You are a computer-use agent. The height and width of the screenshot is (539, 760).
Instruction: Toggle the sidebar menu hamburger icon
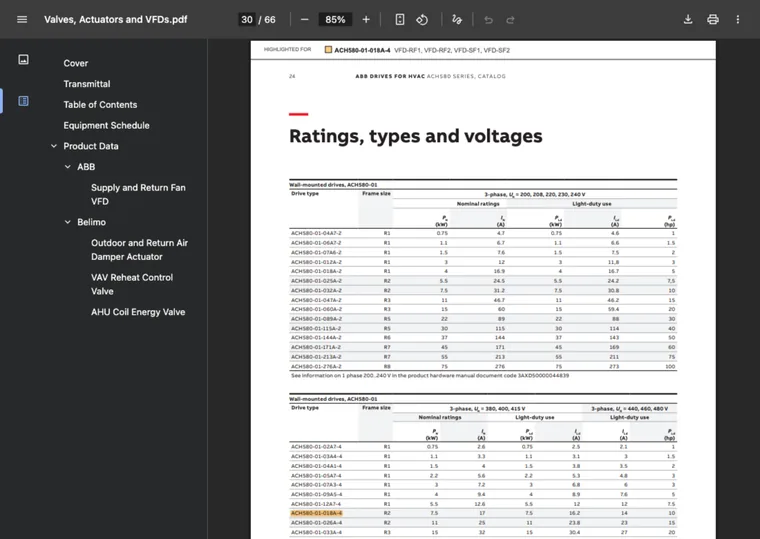point(22,19)
